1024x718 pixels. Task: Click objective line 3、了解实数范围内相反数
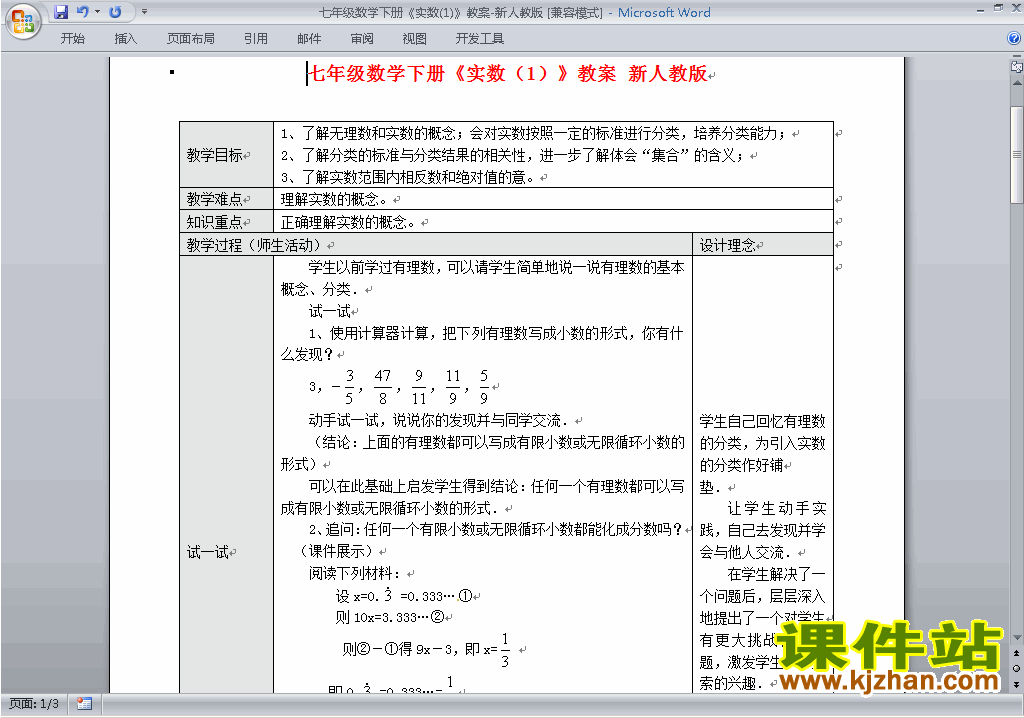pos(407,177)
